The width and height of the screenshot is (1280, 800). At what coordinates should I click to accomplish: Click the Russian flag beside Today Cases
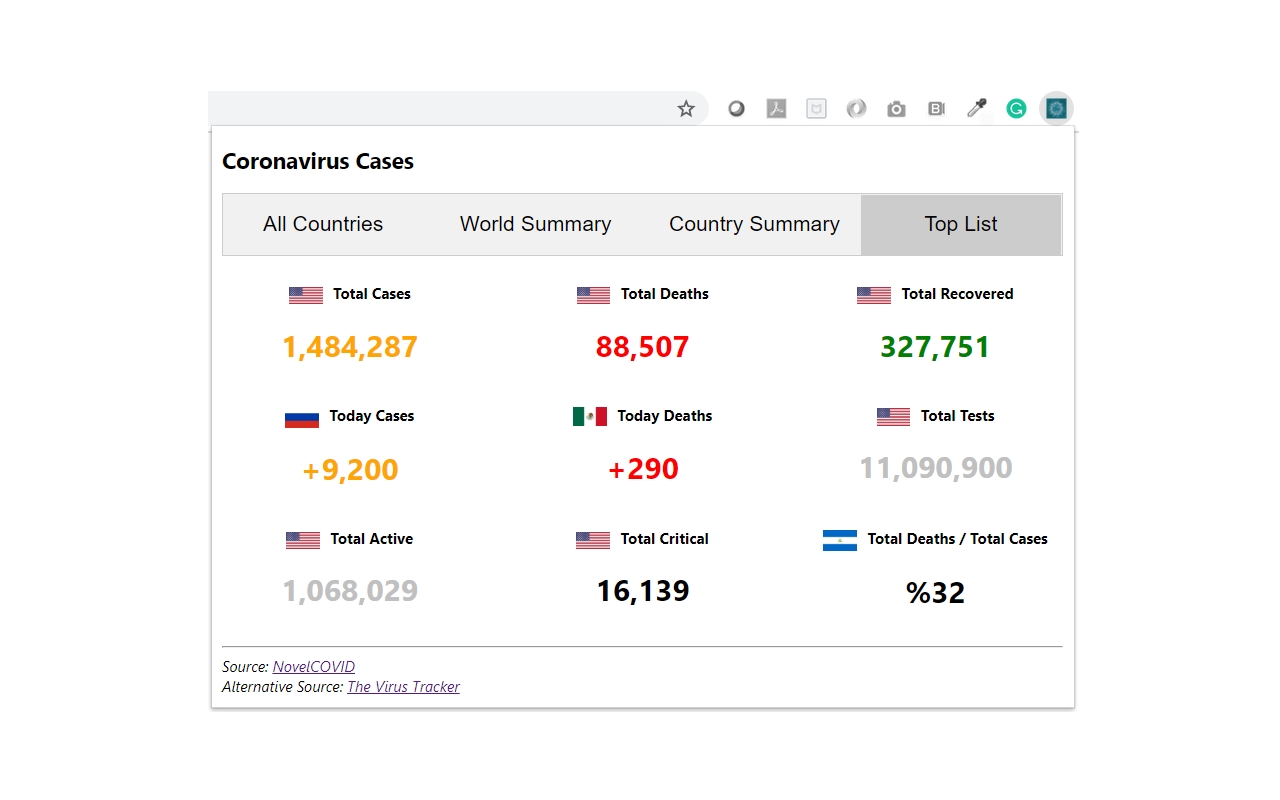pyautogui.click(x=302, y=417)
